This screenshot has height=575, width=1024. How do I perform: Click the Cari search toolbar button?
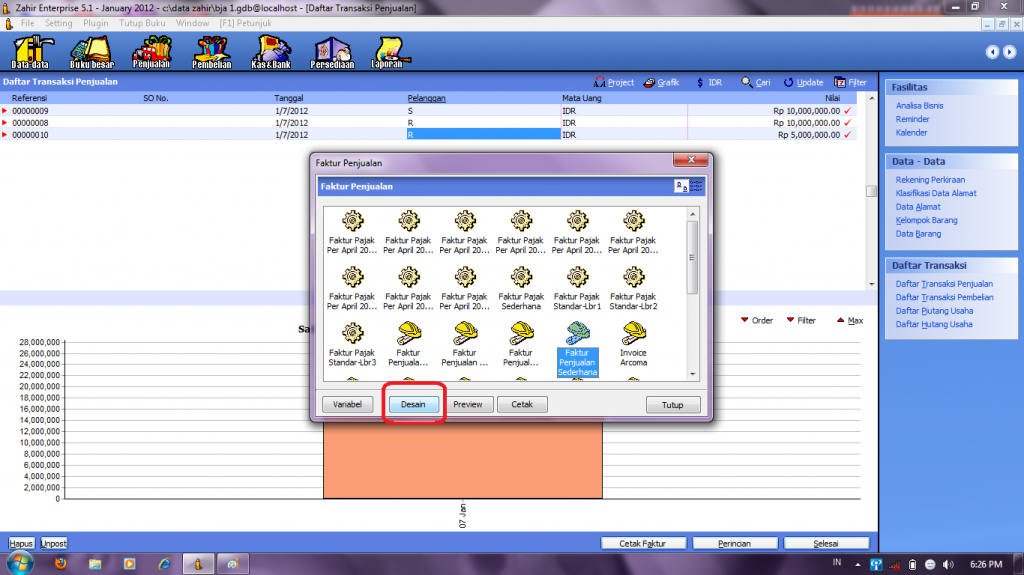pyautogui.click(x=756, y=82)
